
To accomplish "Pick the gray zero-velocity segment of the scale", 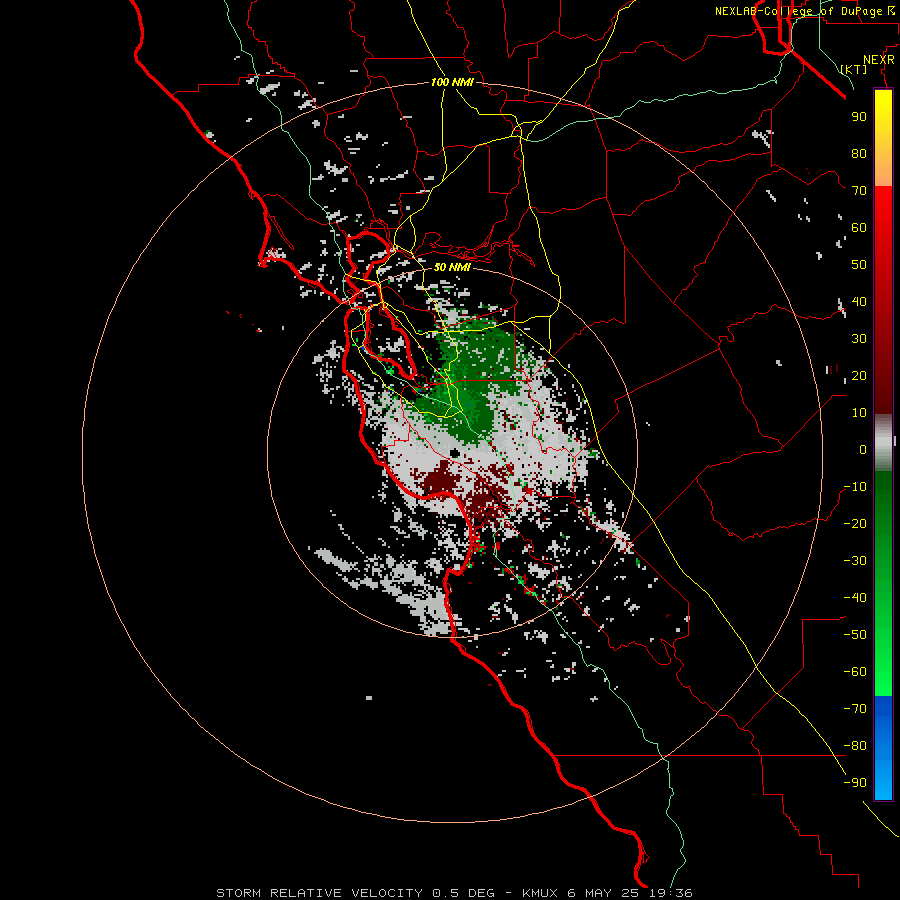I will 883,443.
